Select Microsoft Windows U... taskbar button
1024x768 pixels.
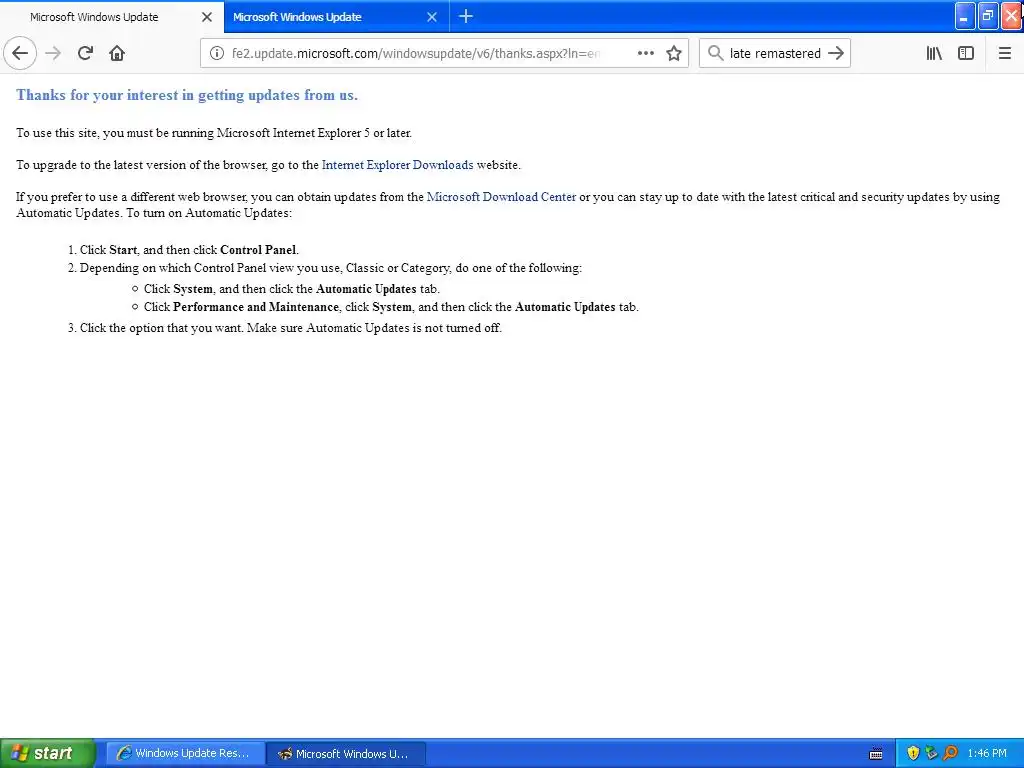[x=347, y=754]
